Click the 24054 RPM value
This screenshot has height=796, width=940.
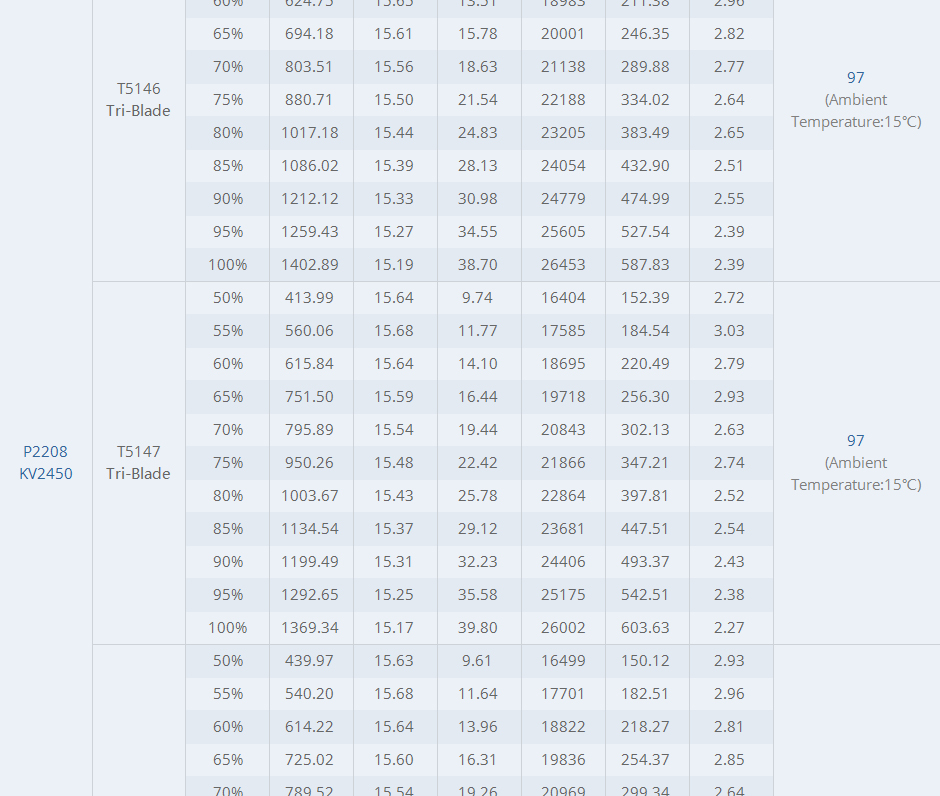563,165
